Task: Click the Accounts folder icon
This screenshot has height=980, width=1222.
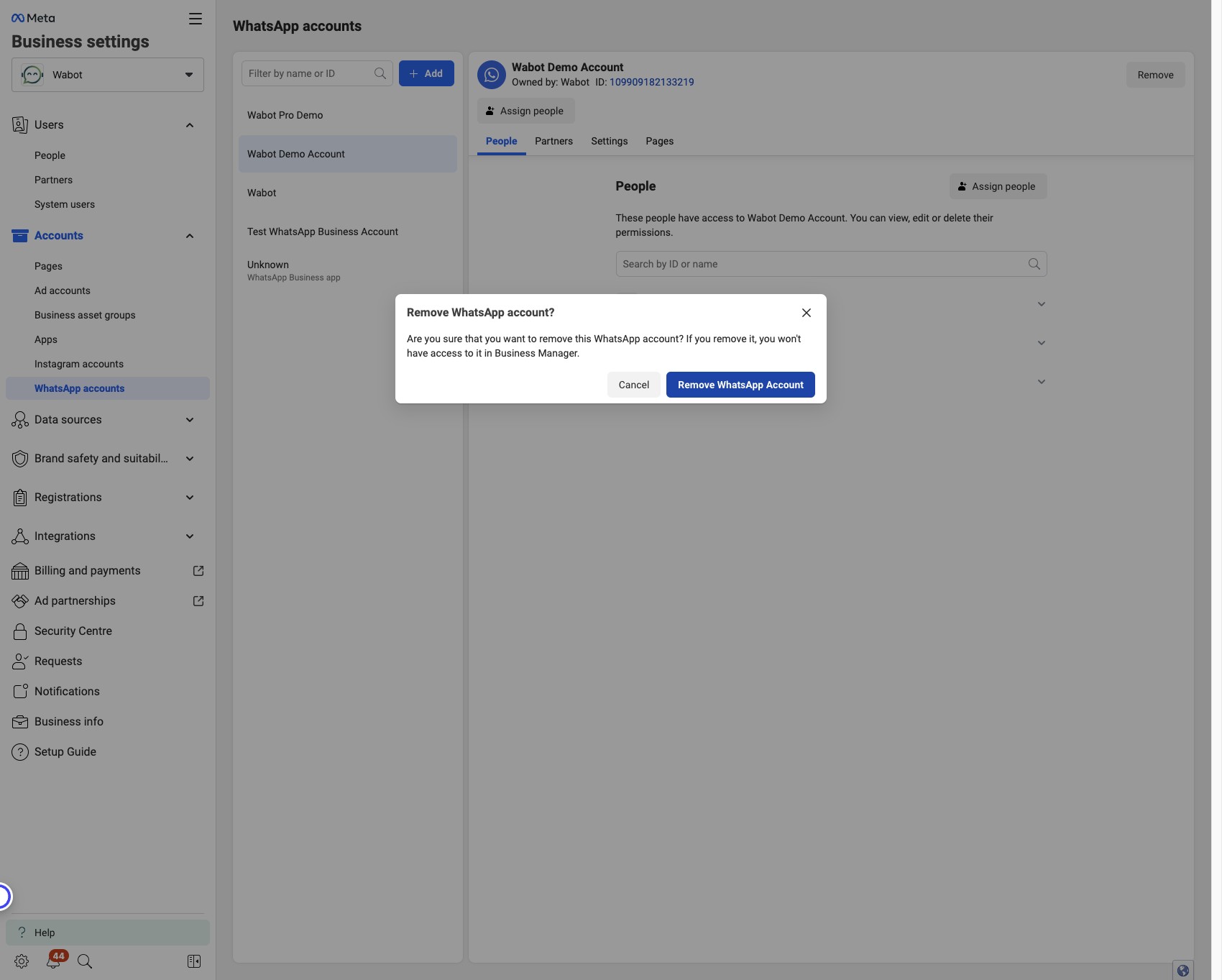Action: tap(20, 236)
